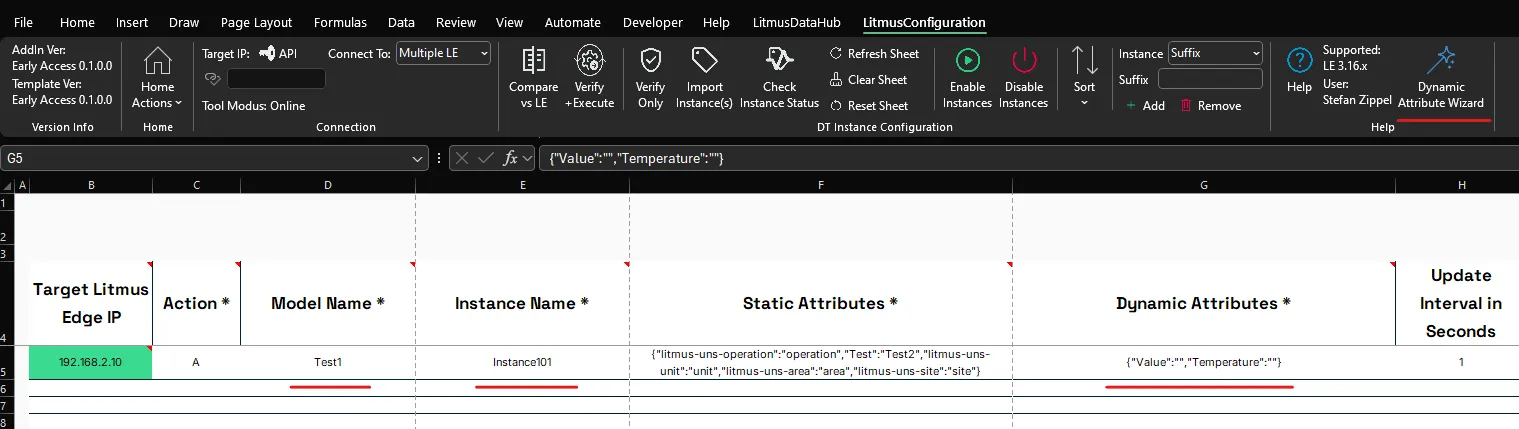
Task: Click the Target Litmus Edge IP header
Action: pyautogui.click(x=91, y=303)
